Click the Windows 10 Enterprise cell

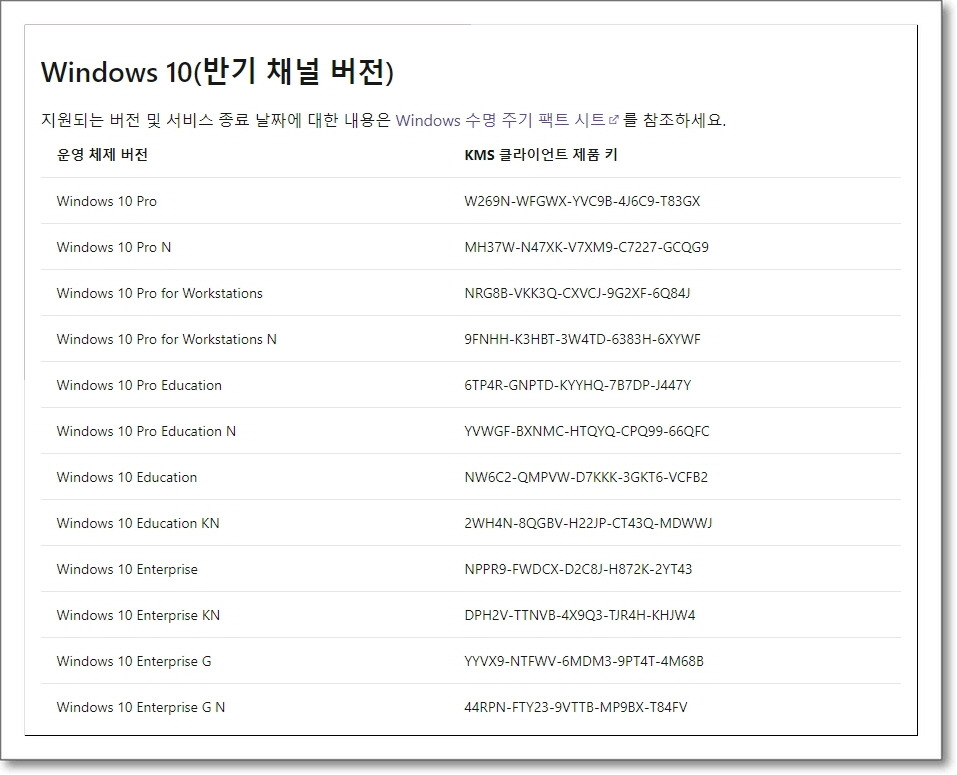tap(127, 569)
